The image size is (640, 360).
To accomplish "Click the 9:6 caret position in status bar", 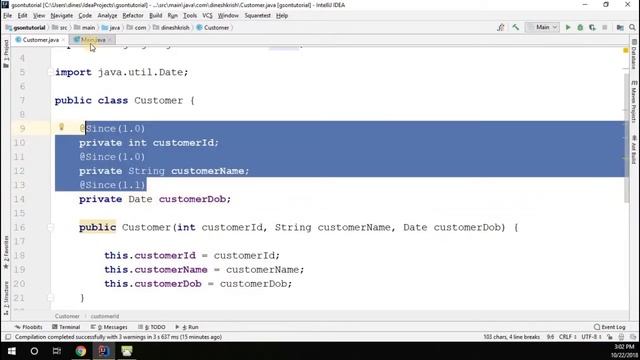I will (x=550, y=337).
